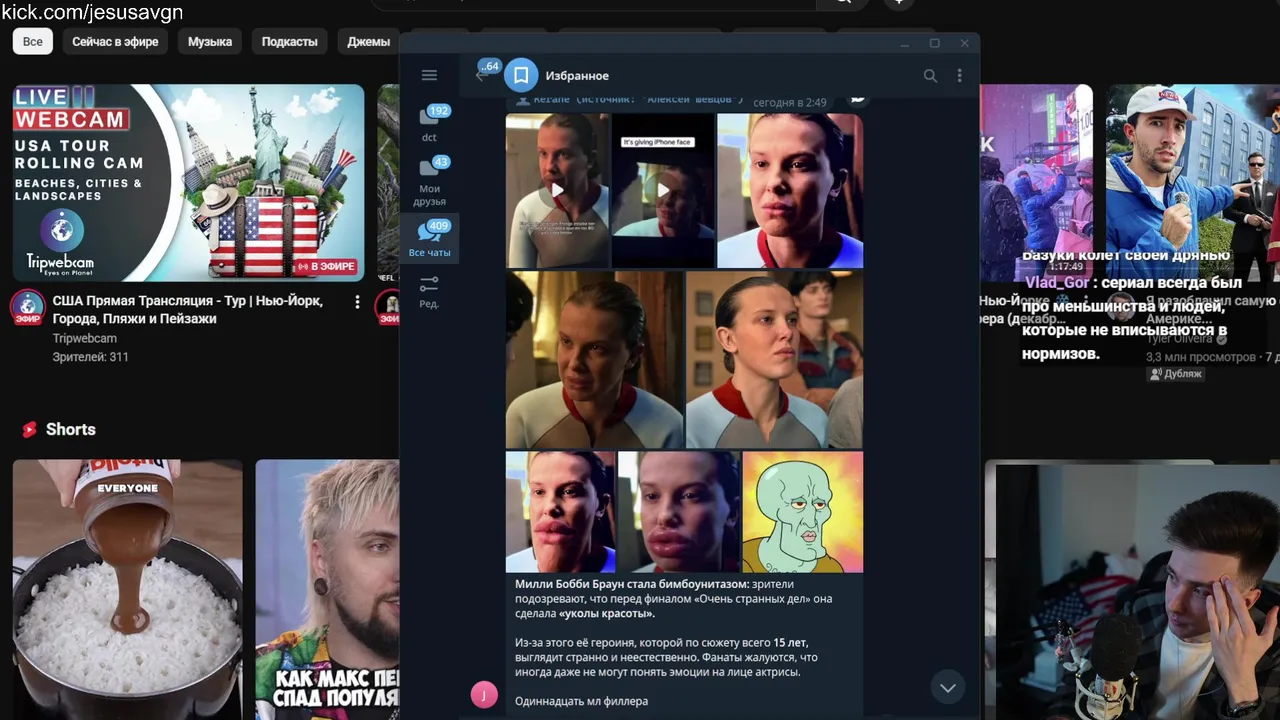Screen dimensions: 1280x720
Task: Open the Как Макс Short thumbnail
Action: (327, 589)
